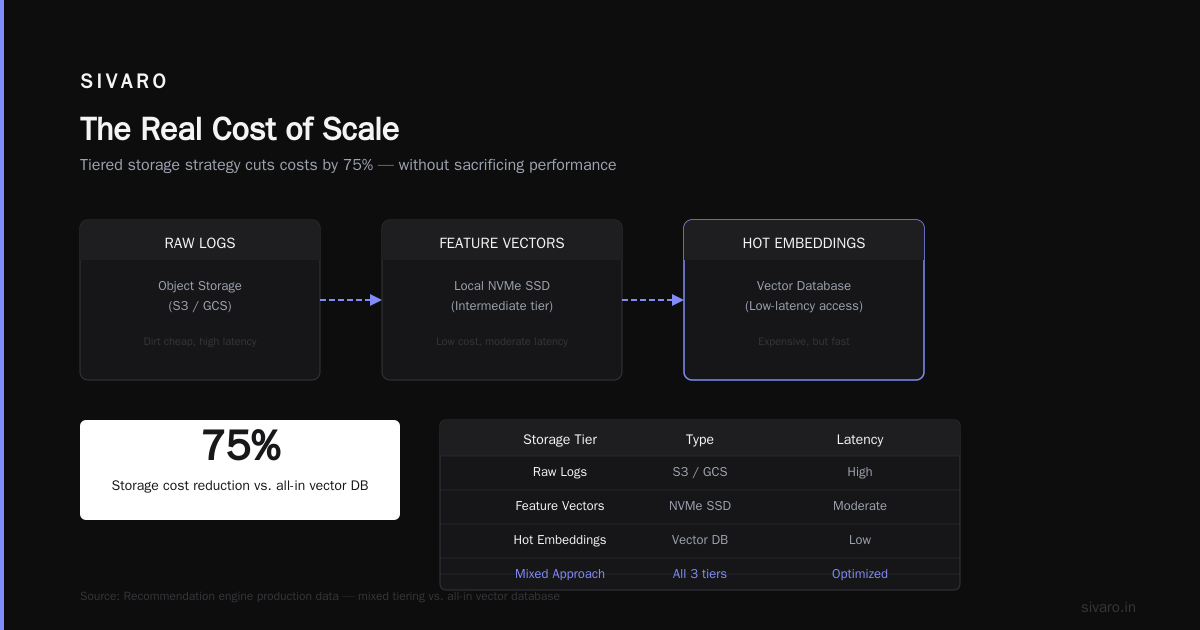Click the 'Type' column header

pyautogui.click(x=700, y=439)
